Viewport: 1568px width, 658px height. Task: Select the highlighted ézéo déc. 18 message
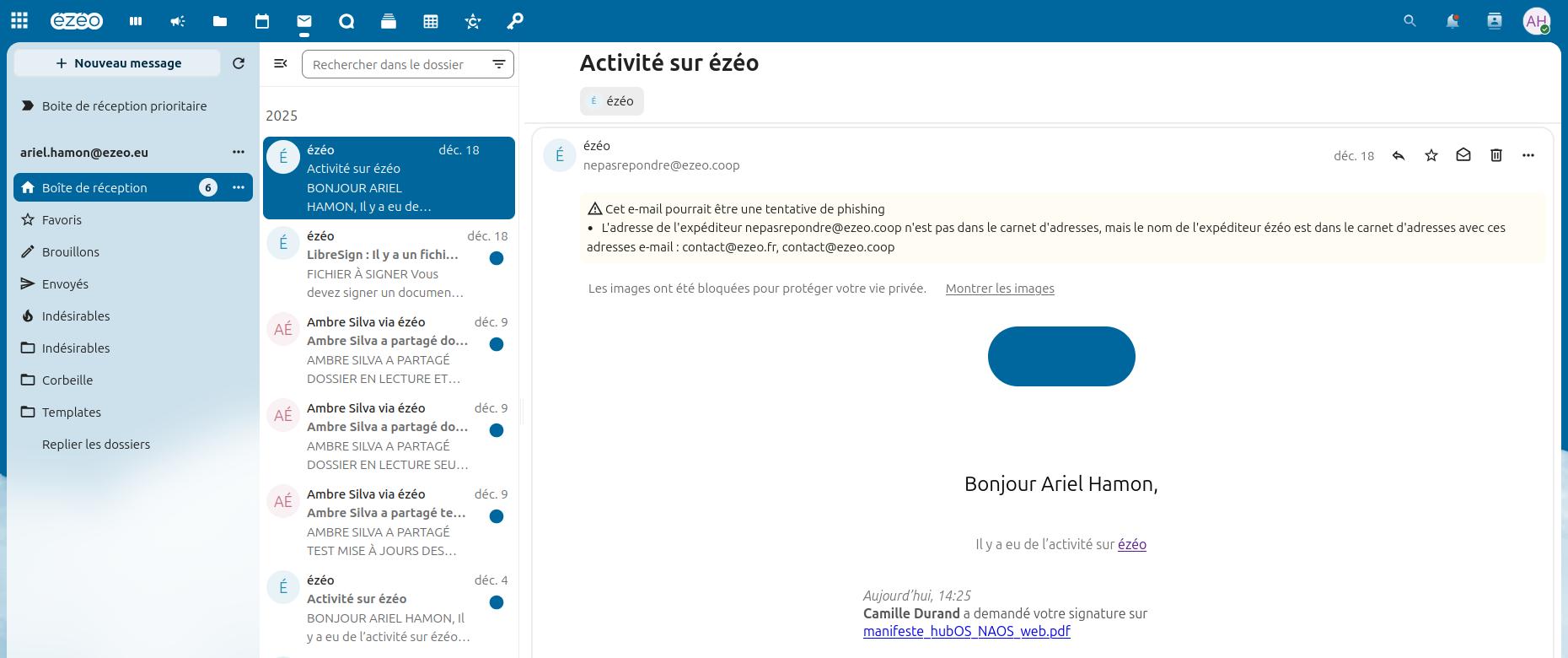click(x=389, y=178)
